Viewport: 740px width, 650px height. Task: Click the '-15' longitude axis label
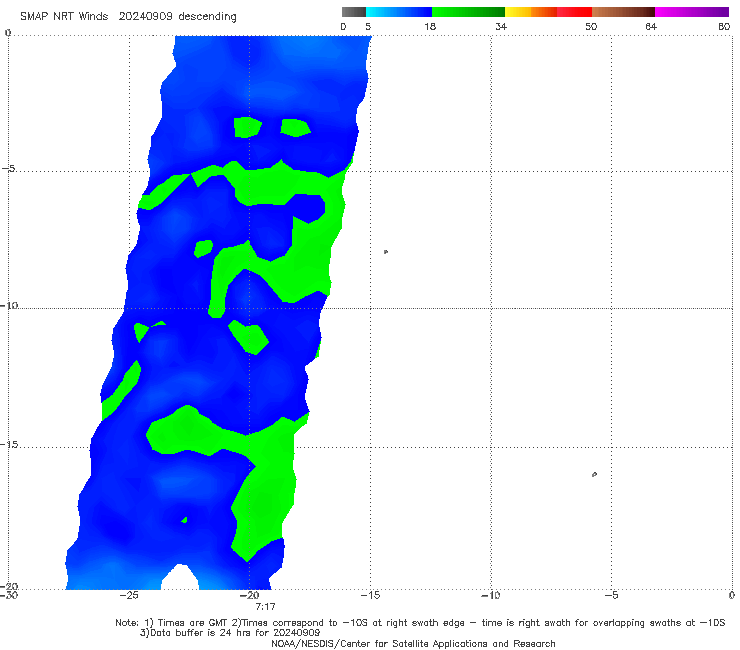370,595
